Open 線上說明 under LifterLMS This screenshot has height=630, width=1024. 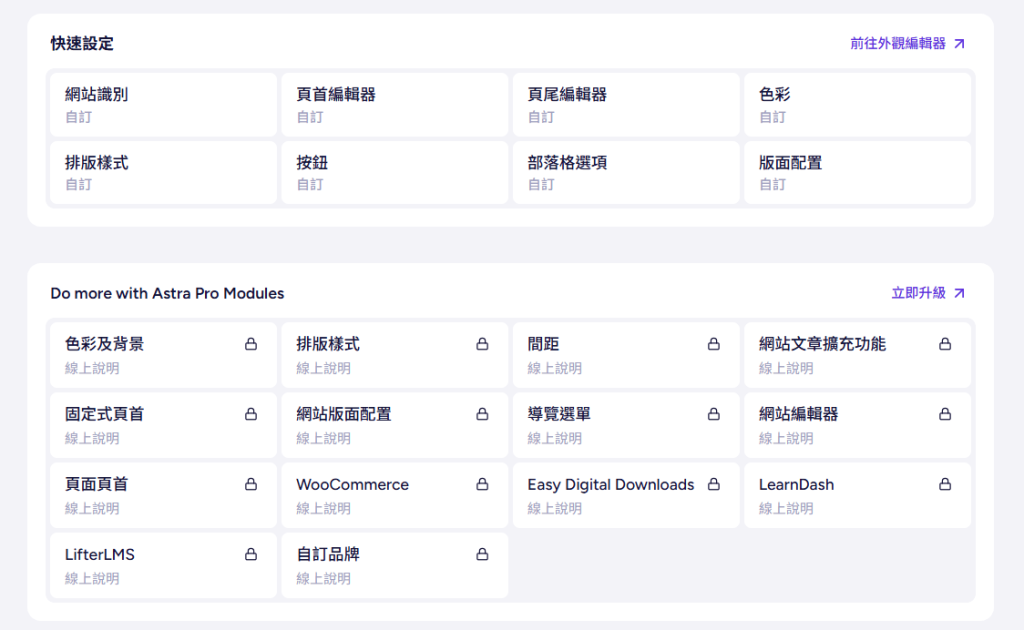click(x=92, y=578)
